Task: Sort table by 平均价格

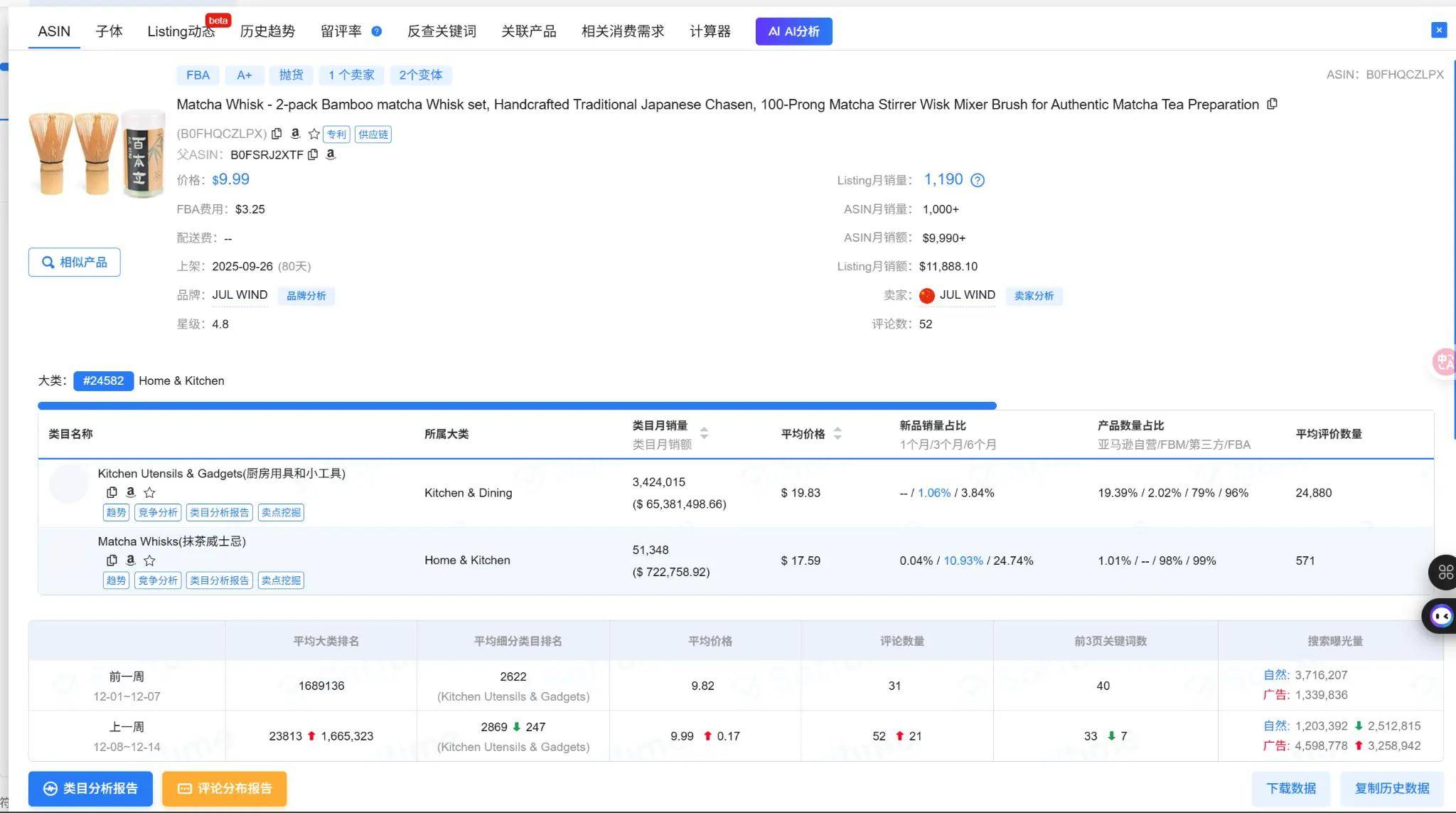Action: point(837,433)
